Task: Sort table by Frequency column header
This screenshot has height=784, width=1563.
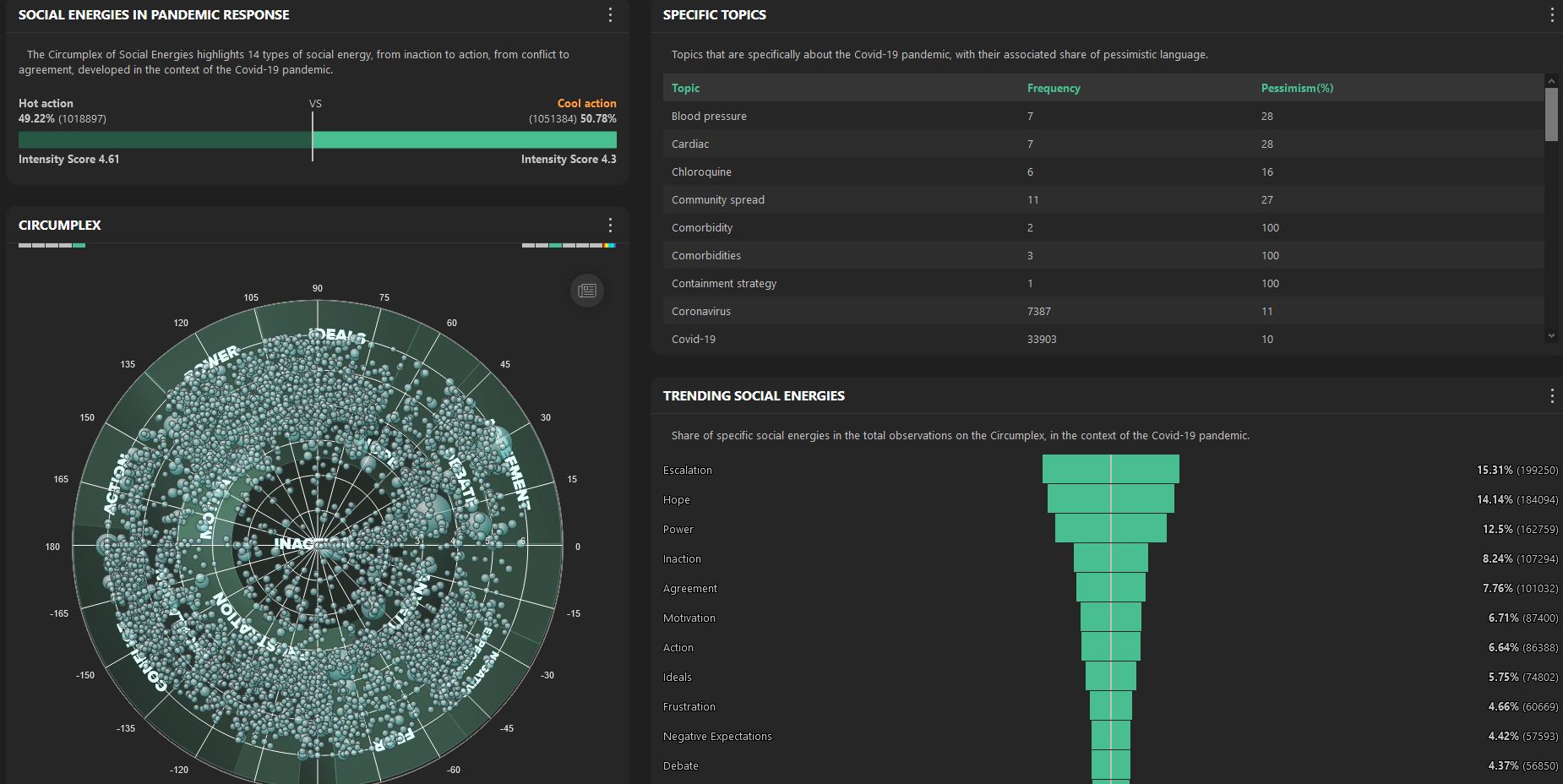Action: pos(1053,88)
